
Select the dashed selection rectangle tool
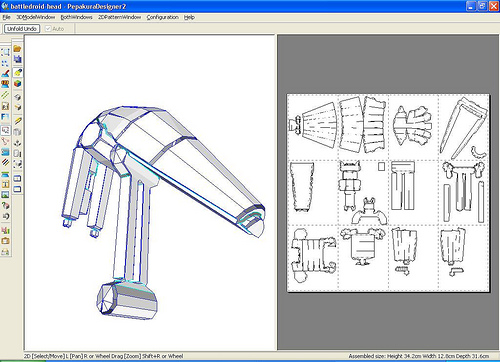5,52
